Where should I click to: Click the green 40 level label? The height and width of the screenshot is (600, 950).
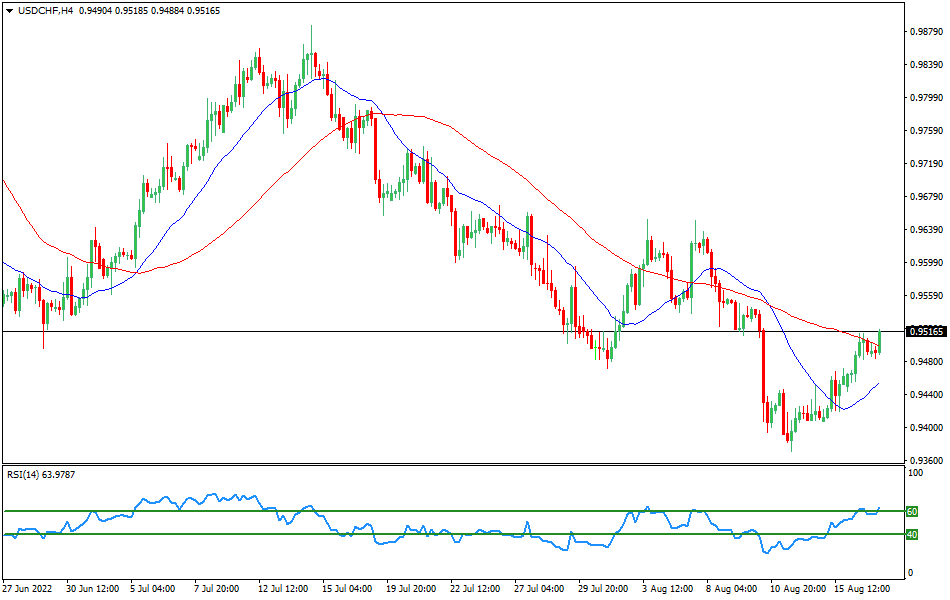click(910, 534)
